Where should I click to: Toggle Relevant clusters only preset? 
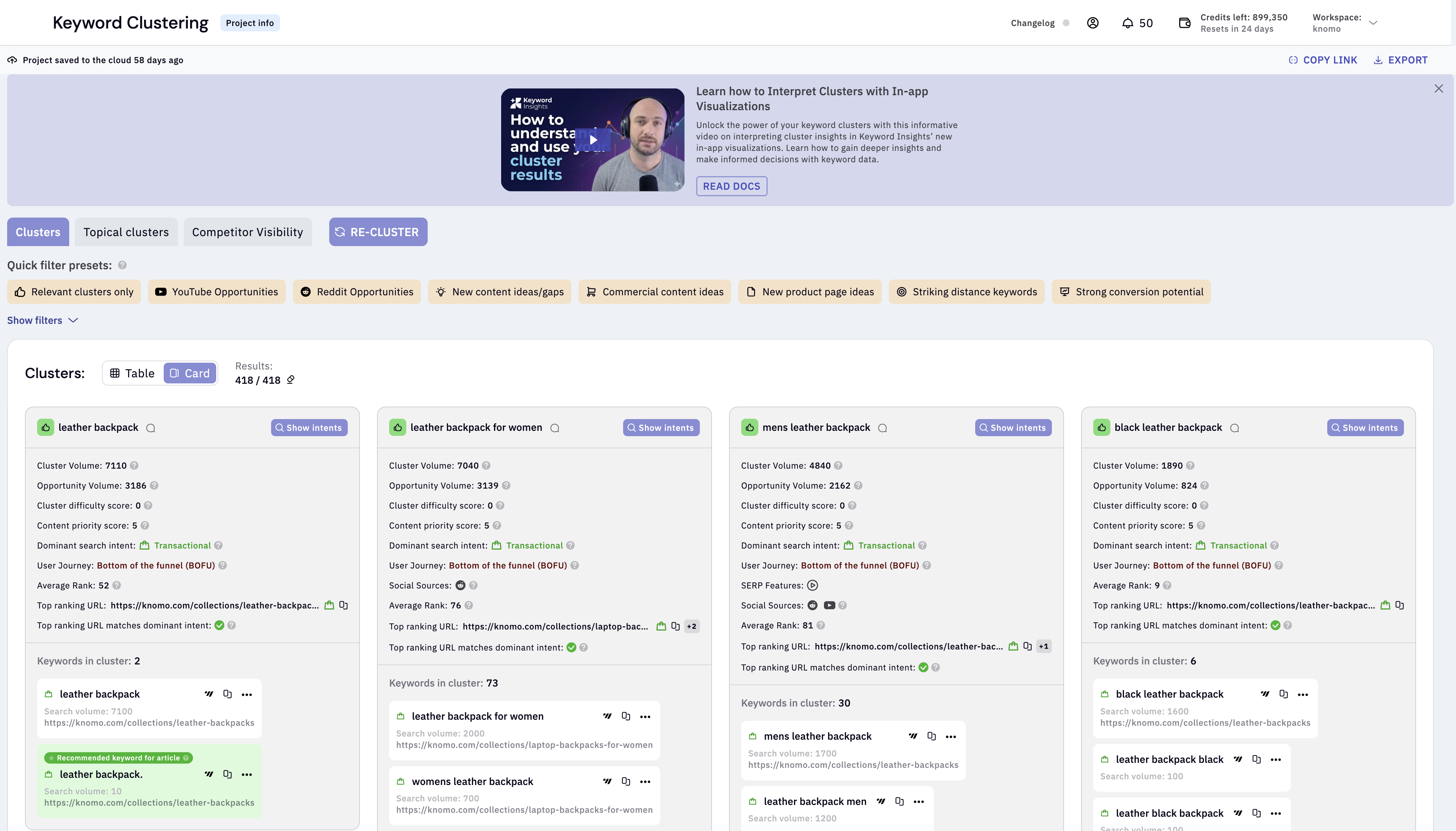tap(74, 292)
